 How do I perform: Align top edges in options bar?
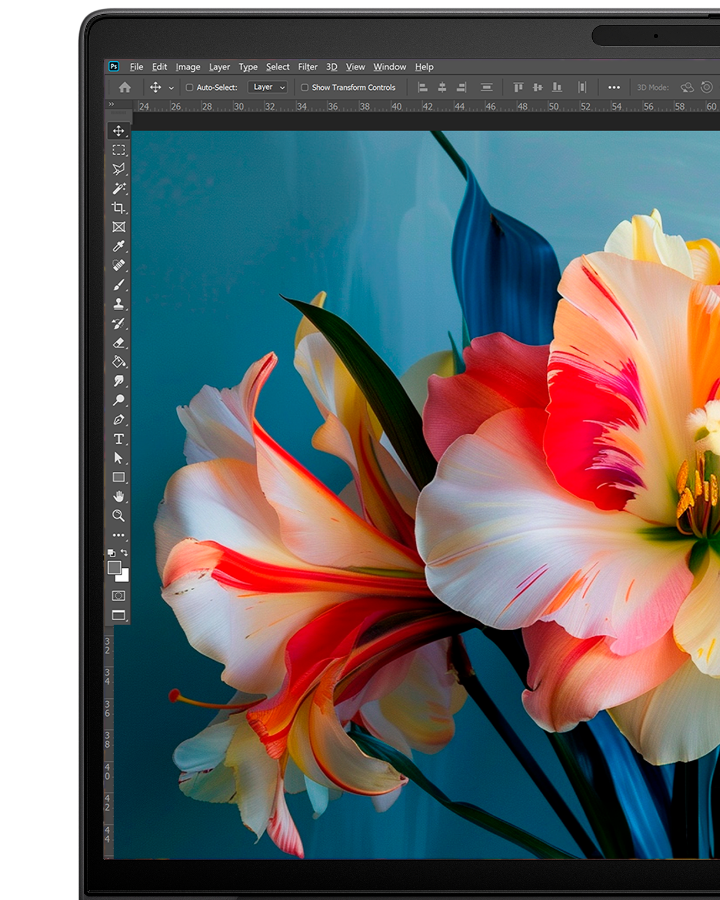(x=518, y=87)
